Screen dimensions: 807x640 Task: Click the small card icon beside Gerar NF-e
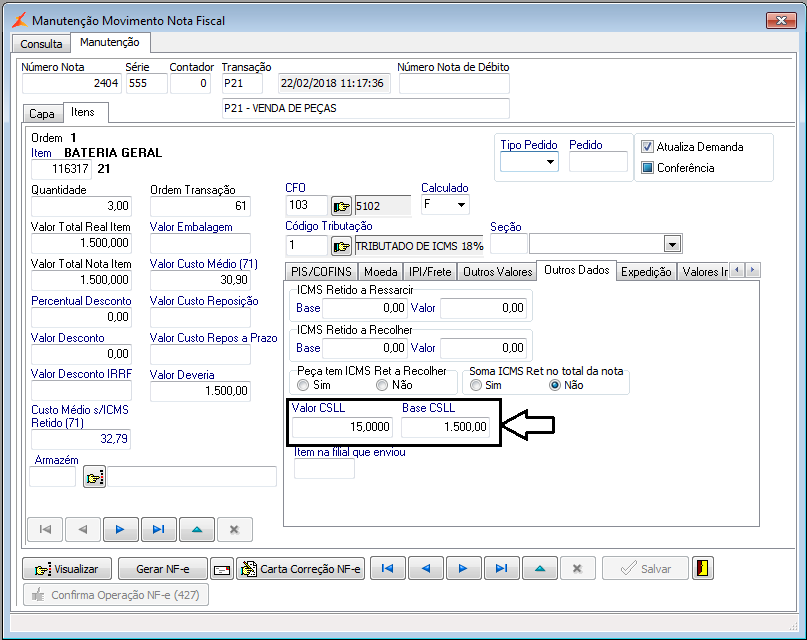pyautogui.click(x=222, y=569)
